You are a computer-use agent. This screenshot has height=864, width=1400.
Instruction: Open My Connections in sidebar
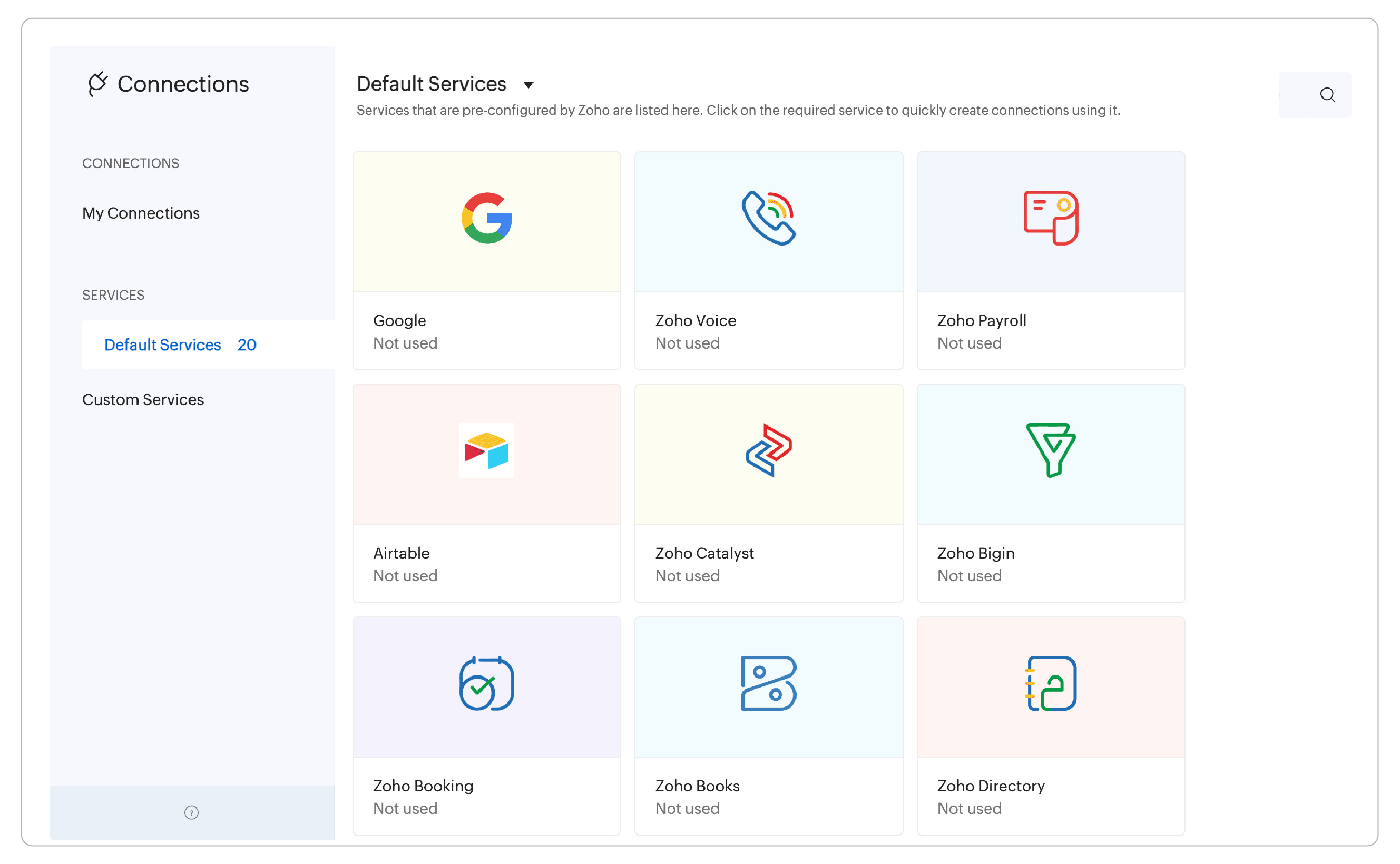pyautogui.click(x=141, y=213)
